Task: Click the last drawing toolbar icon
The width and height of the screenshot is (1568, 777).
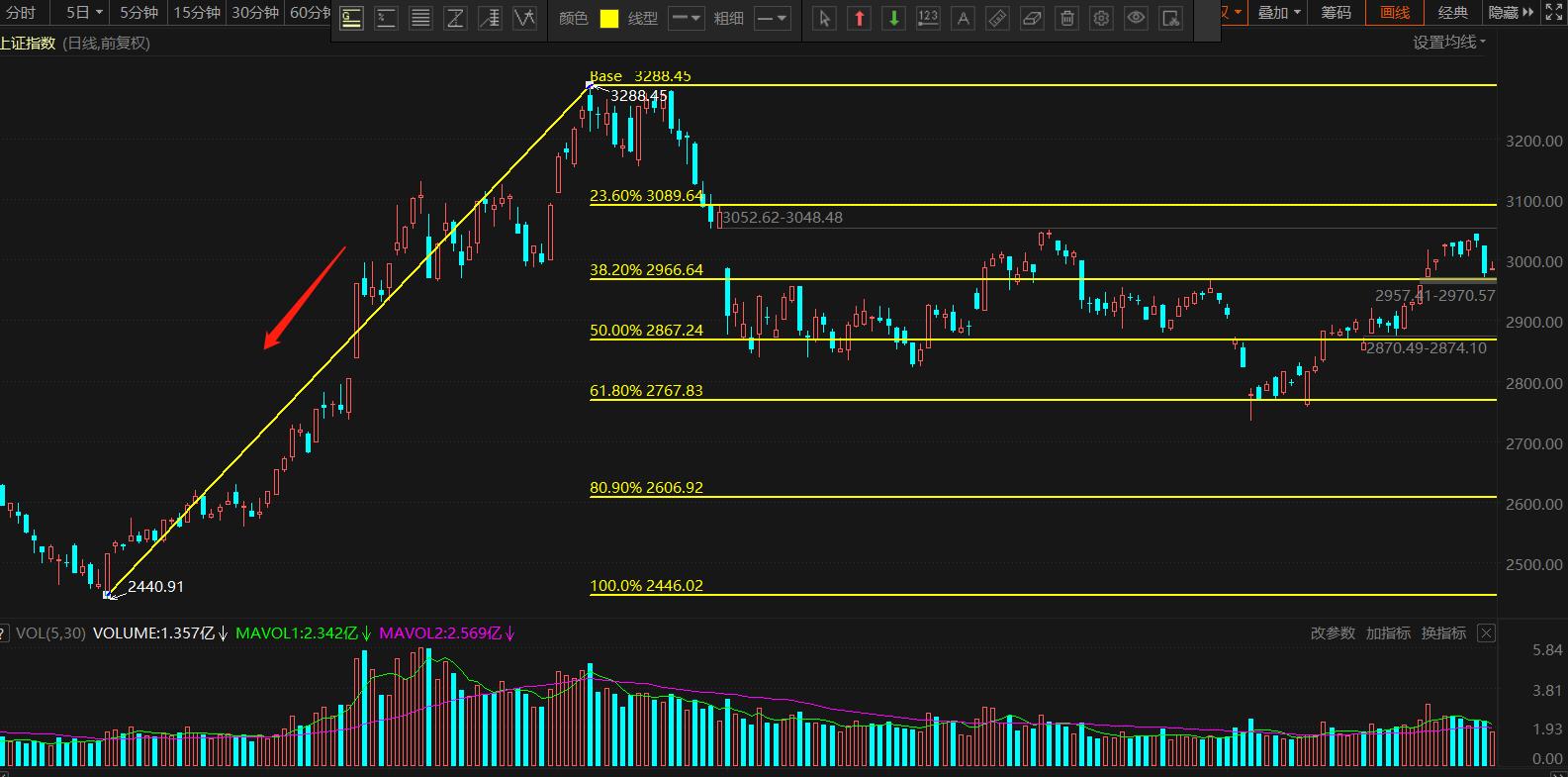Action: click(1170, 18)
